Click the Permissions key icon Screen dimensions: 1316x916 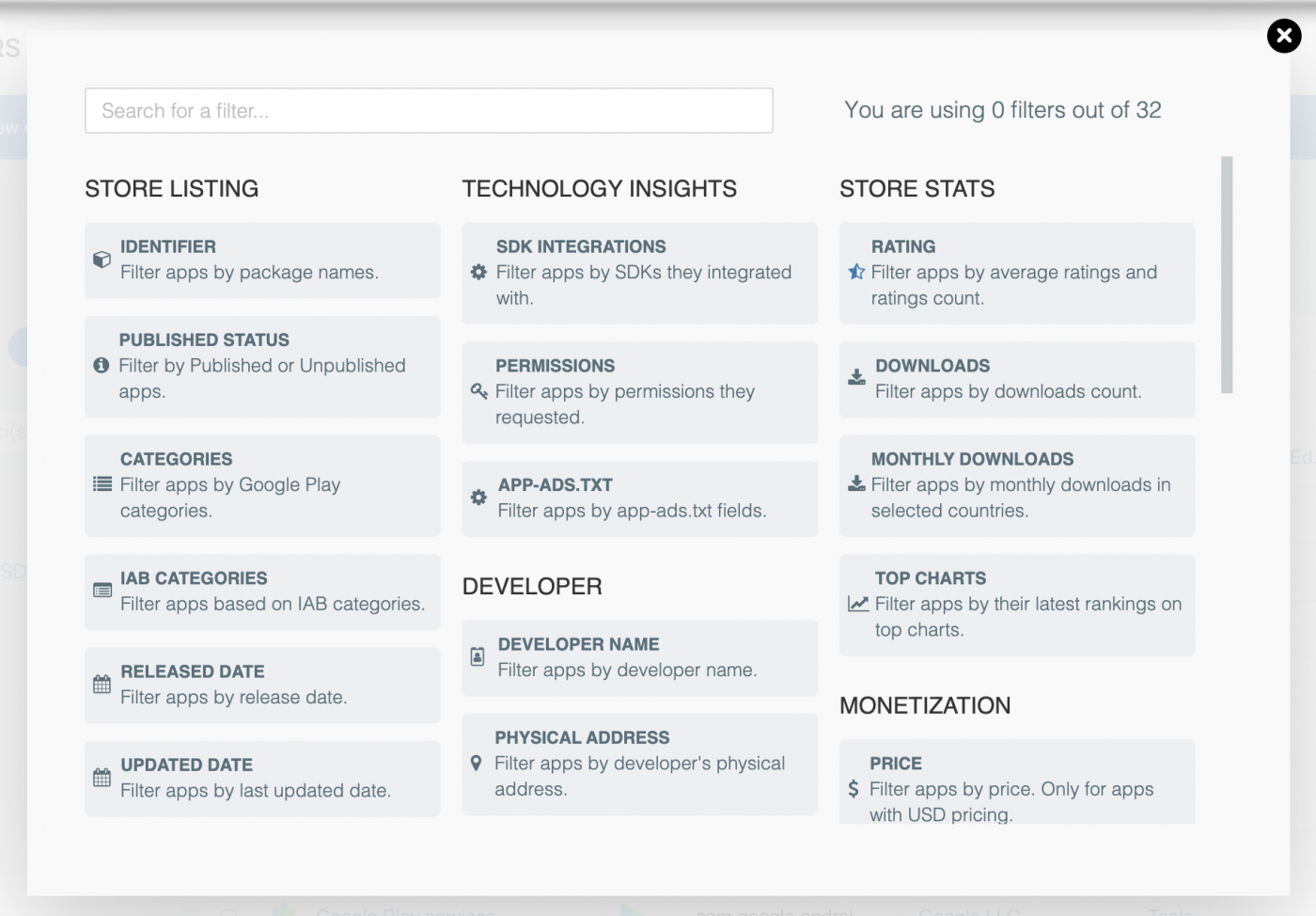pyautogui.click(x=478, y=391)
